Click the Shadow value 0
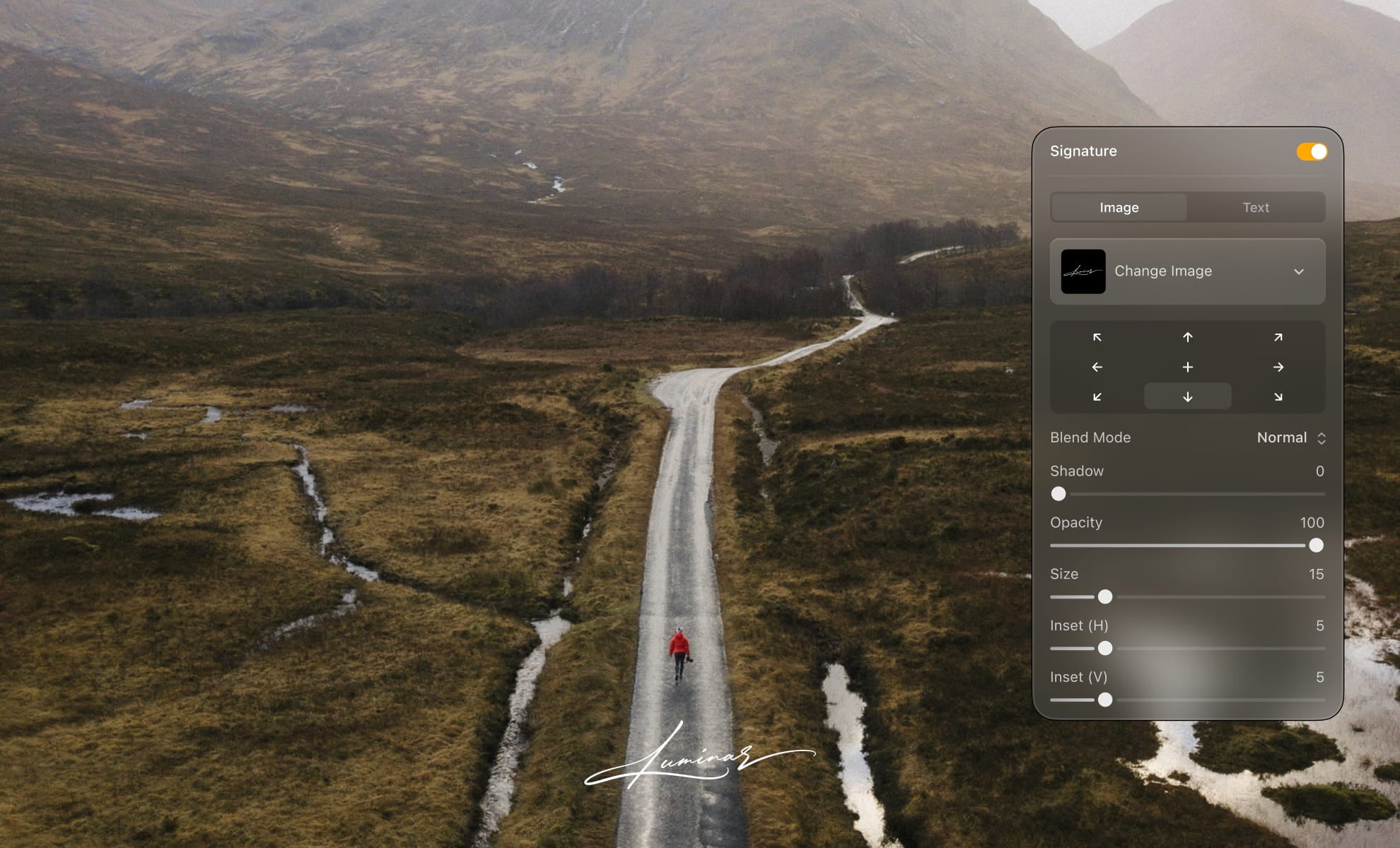Viewport: 1400px width, 848px height. pyautogui.click(x=1319, y=471)
